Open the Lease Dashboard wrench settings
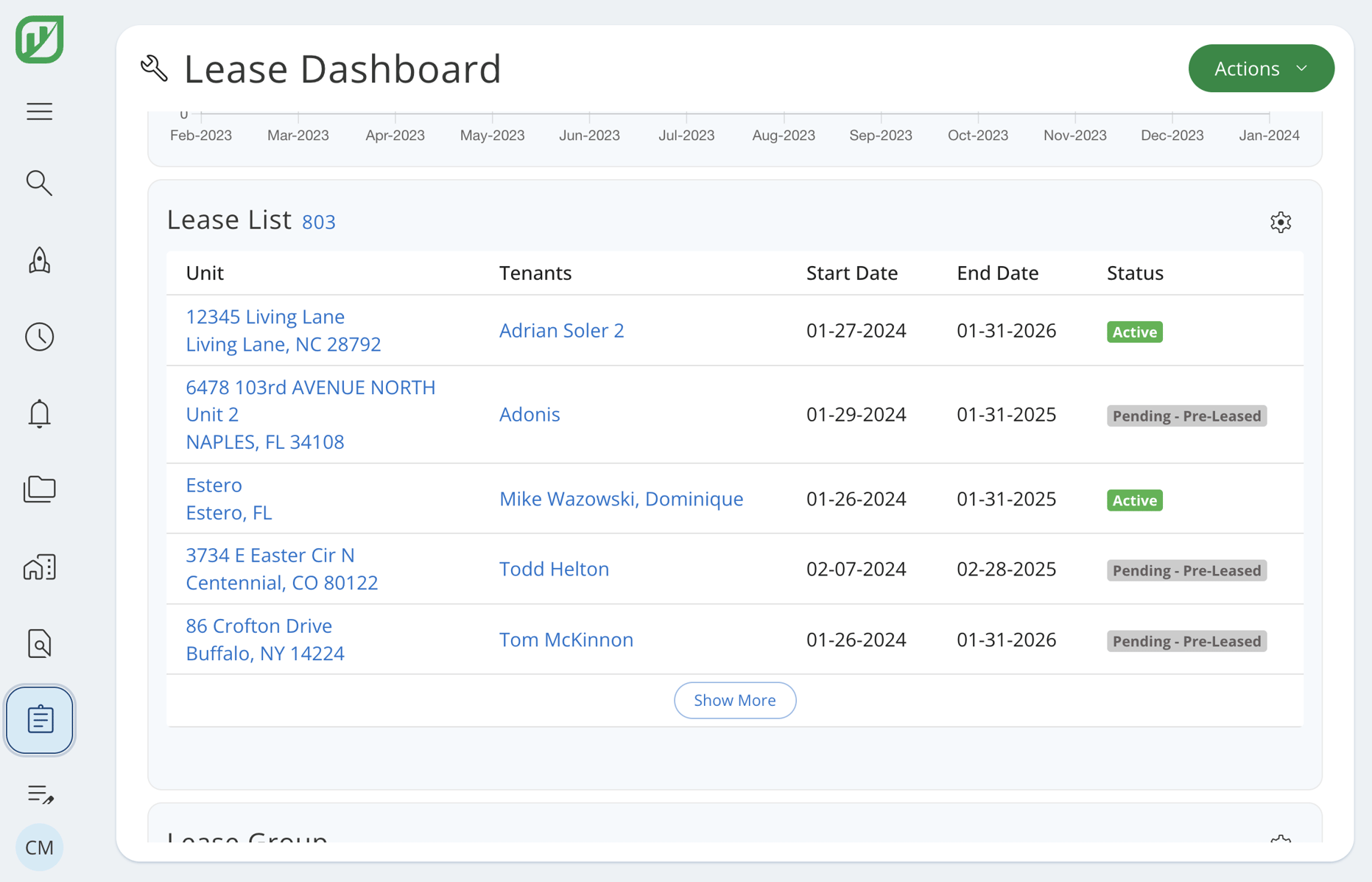1372x882 pixels. (153, 68)
